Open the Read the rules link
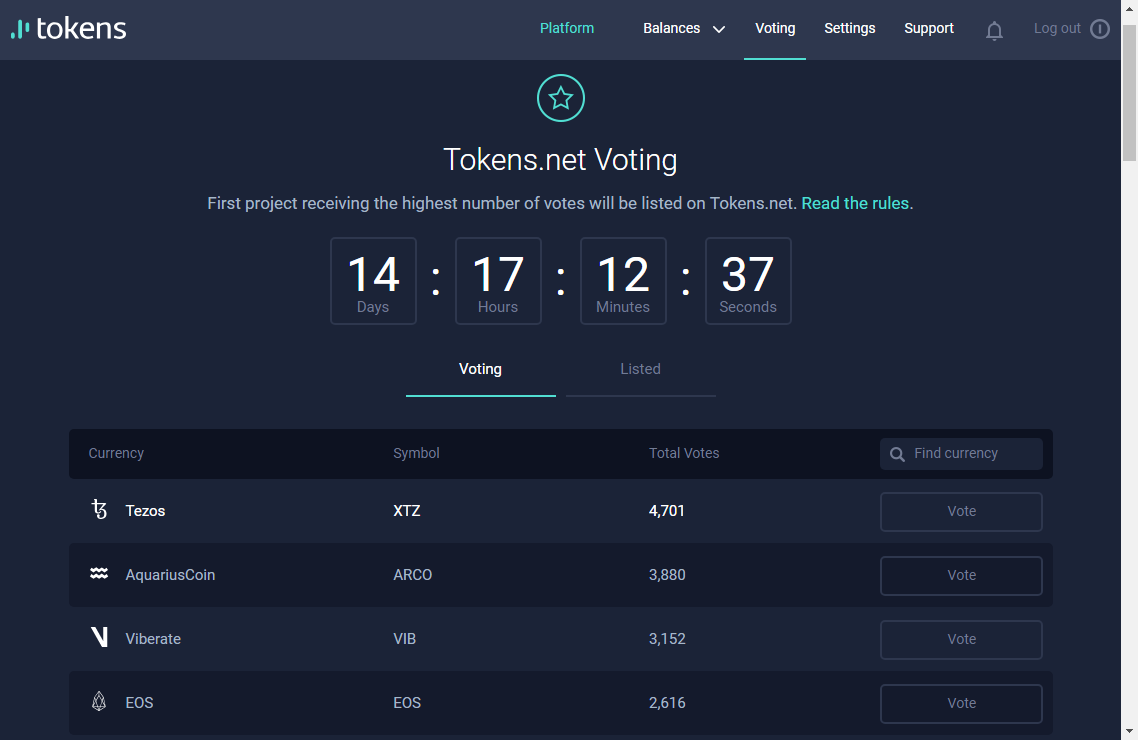The width and height of the screenshot is (1138, 740). 855,203
